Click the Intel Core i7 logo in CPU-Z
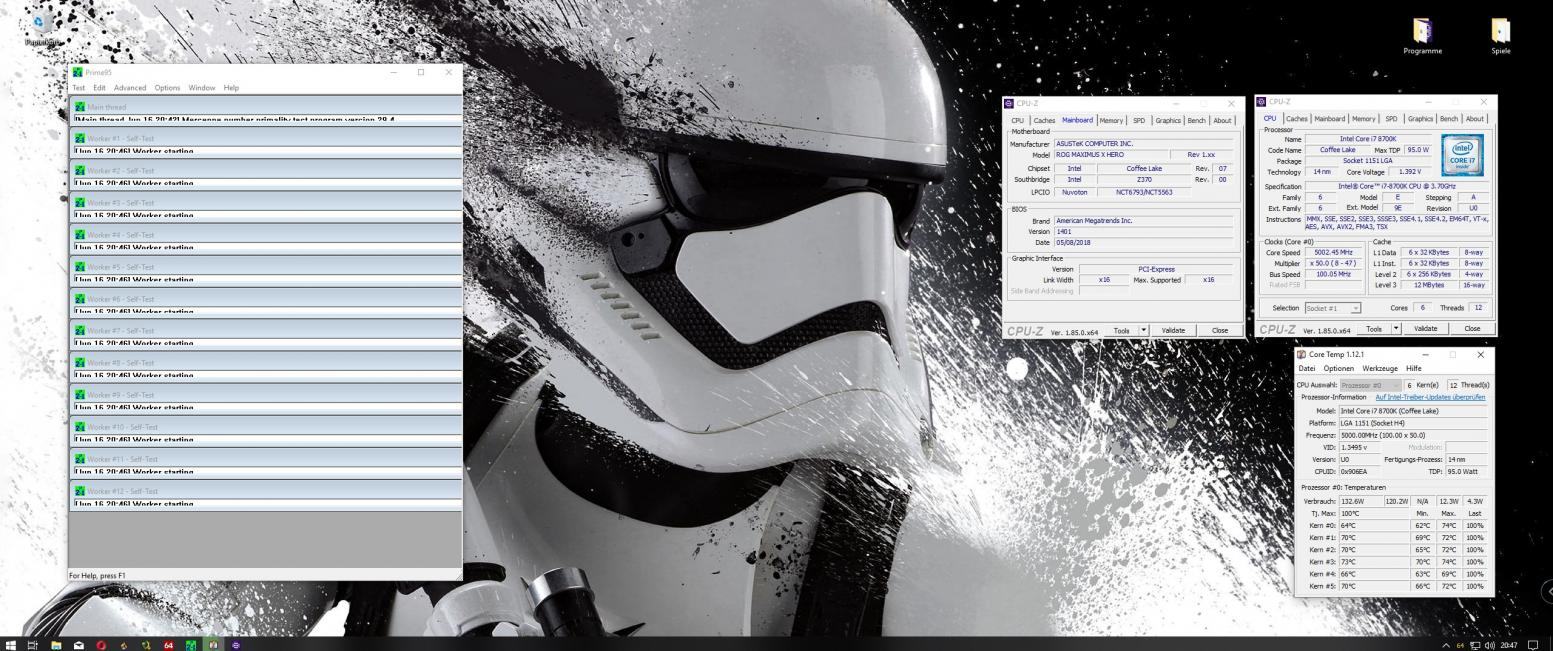 1464,156
